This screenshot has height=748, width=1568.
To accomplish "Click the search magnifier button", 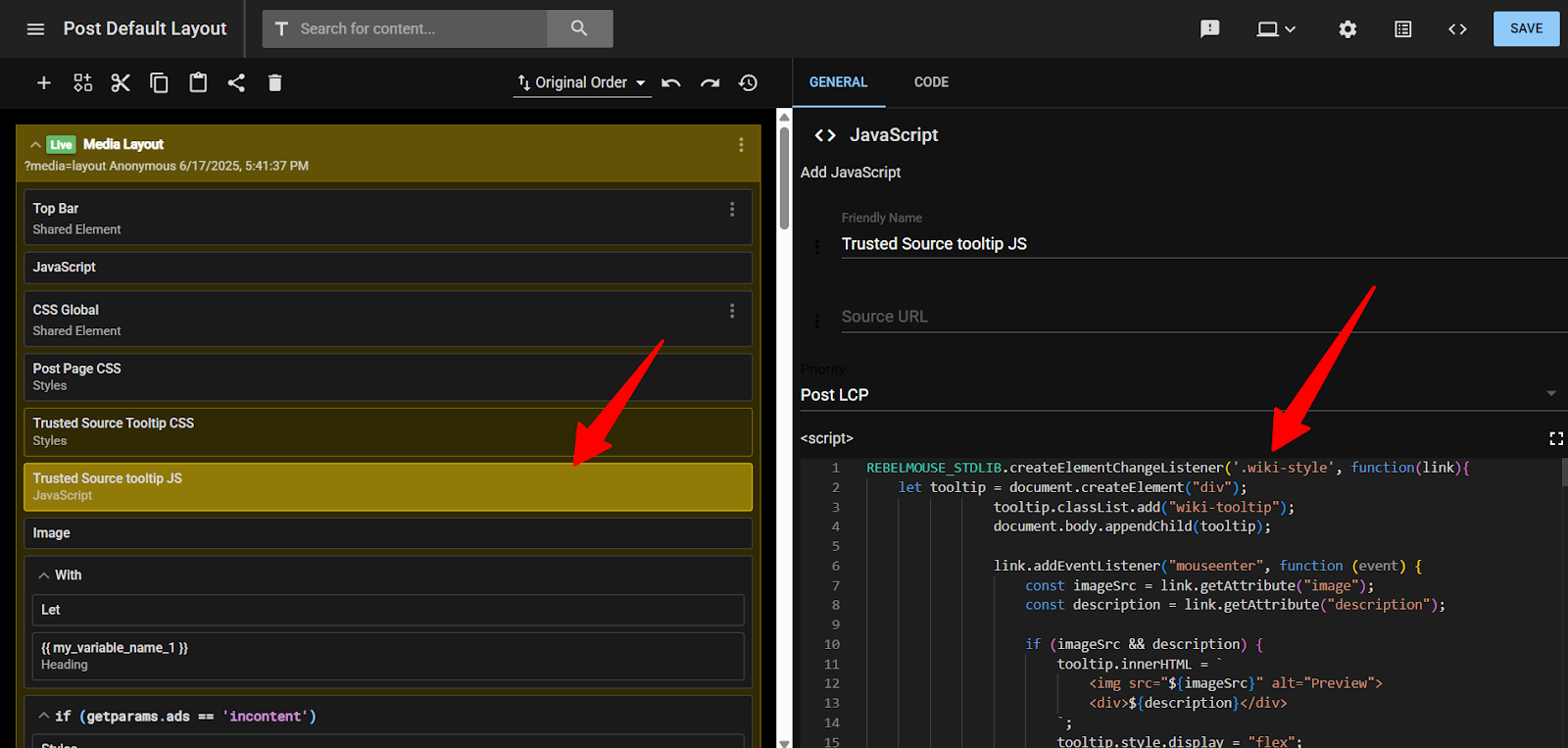I will [x=579, y=28].
